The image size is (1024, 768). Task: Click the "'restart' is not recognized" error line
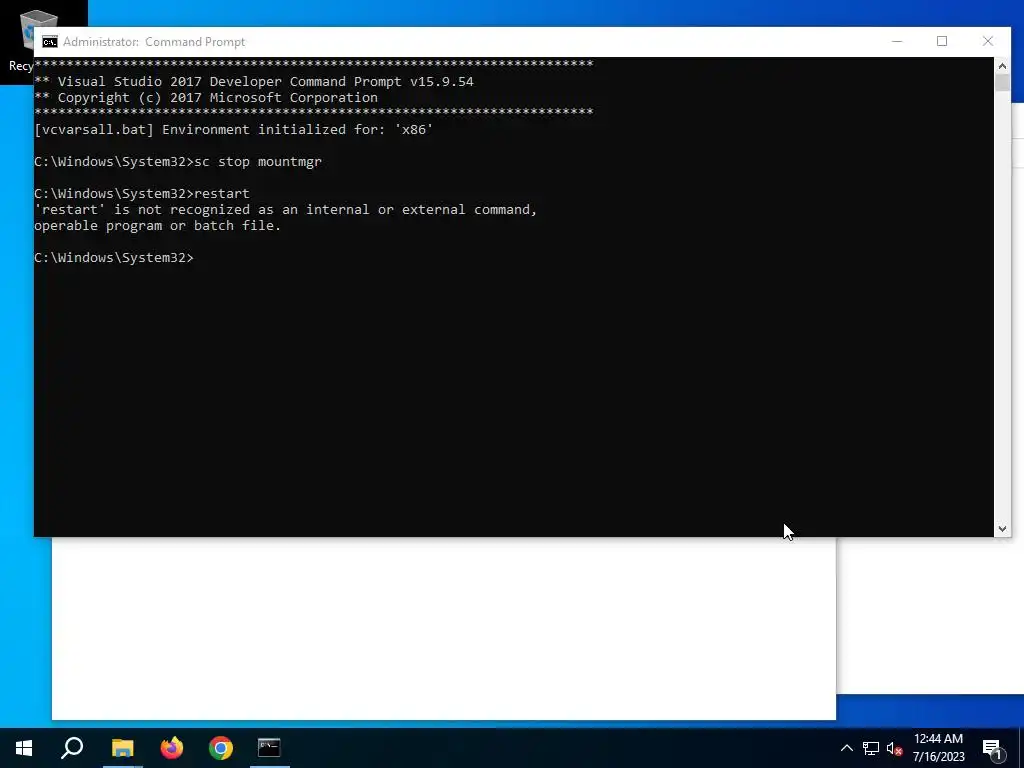[x=285, y=210]
